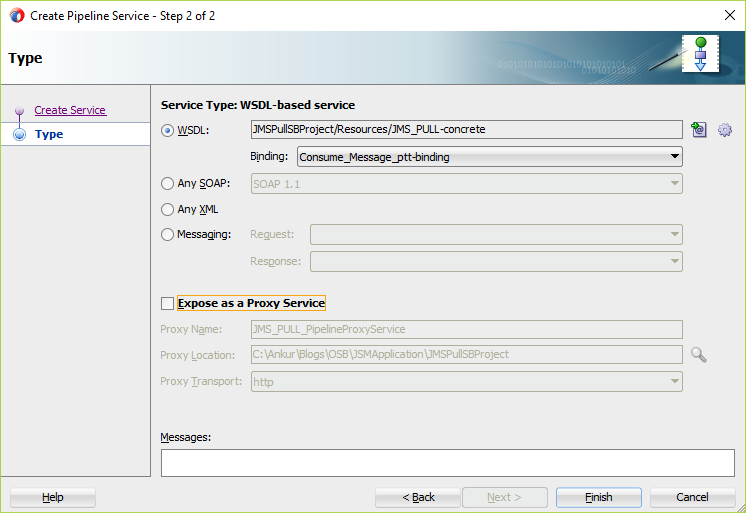Open the Binding dropdown
Viewport: 746px width, 513px height.
490,157
